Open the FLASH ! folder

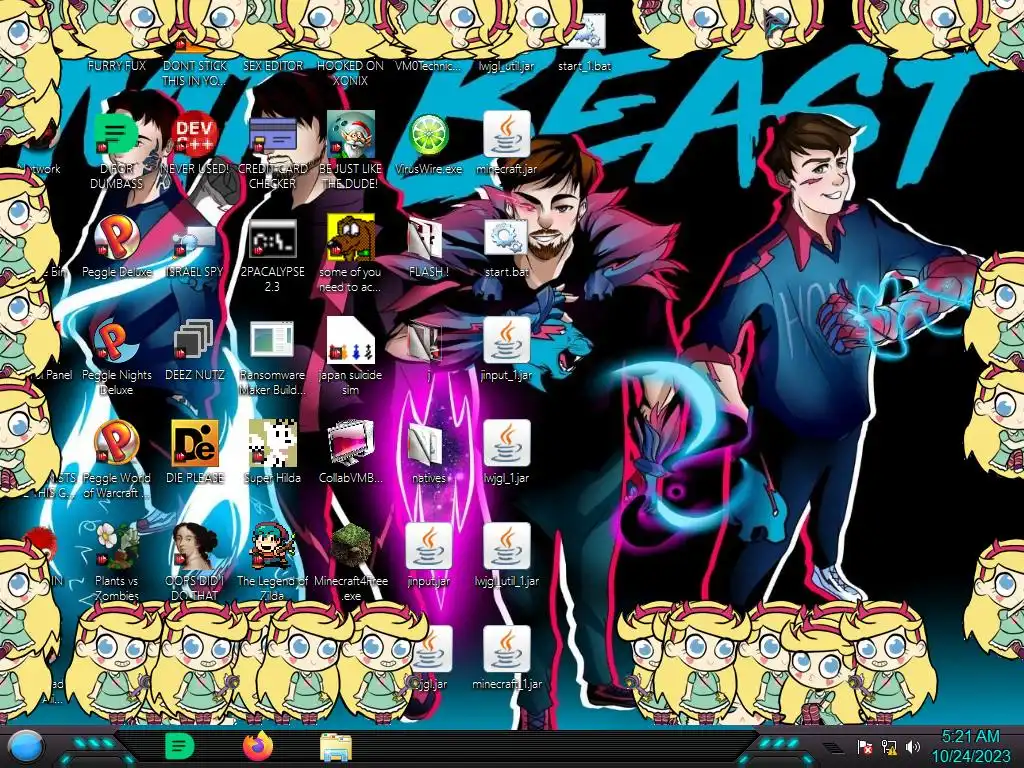coord(425,238)
